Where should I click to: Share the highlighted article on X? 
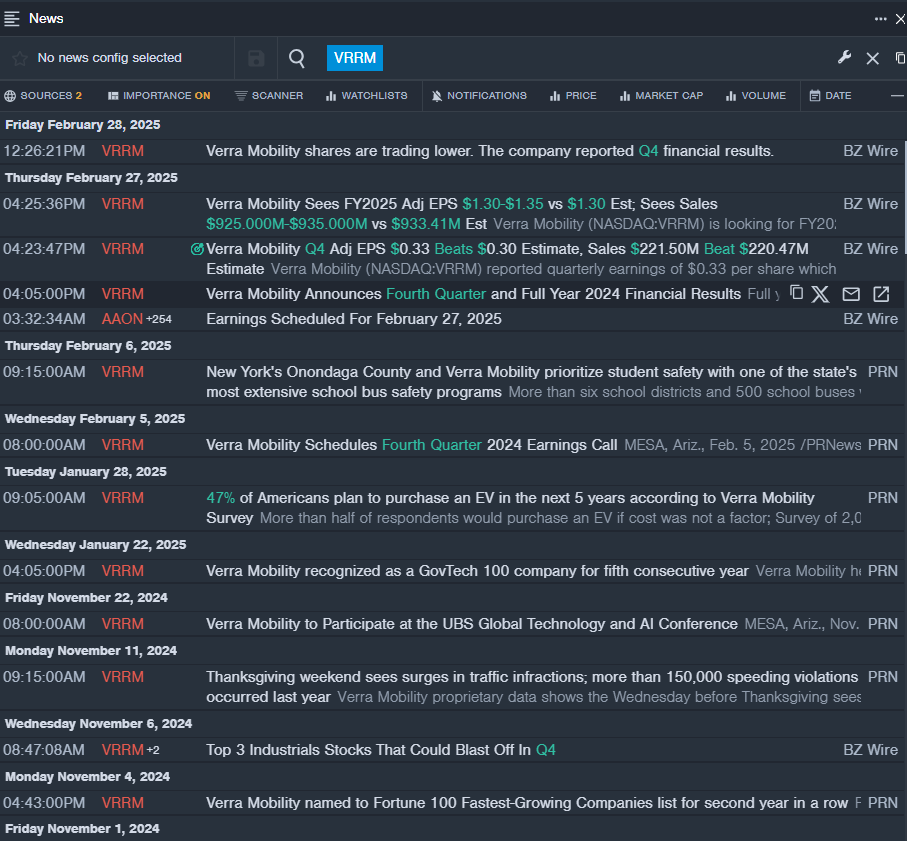click(x=820, y=293)
